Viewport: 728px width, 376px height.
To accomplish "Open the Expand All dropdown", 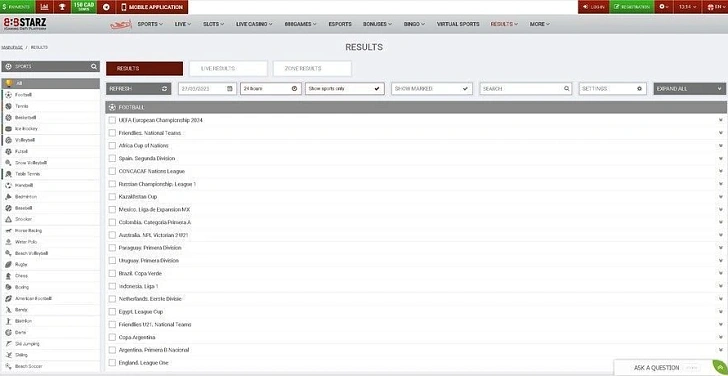I will coord(689,89).
